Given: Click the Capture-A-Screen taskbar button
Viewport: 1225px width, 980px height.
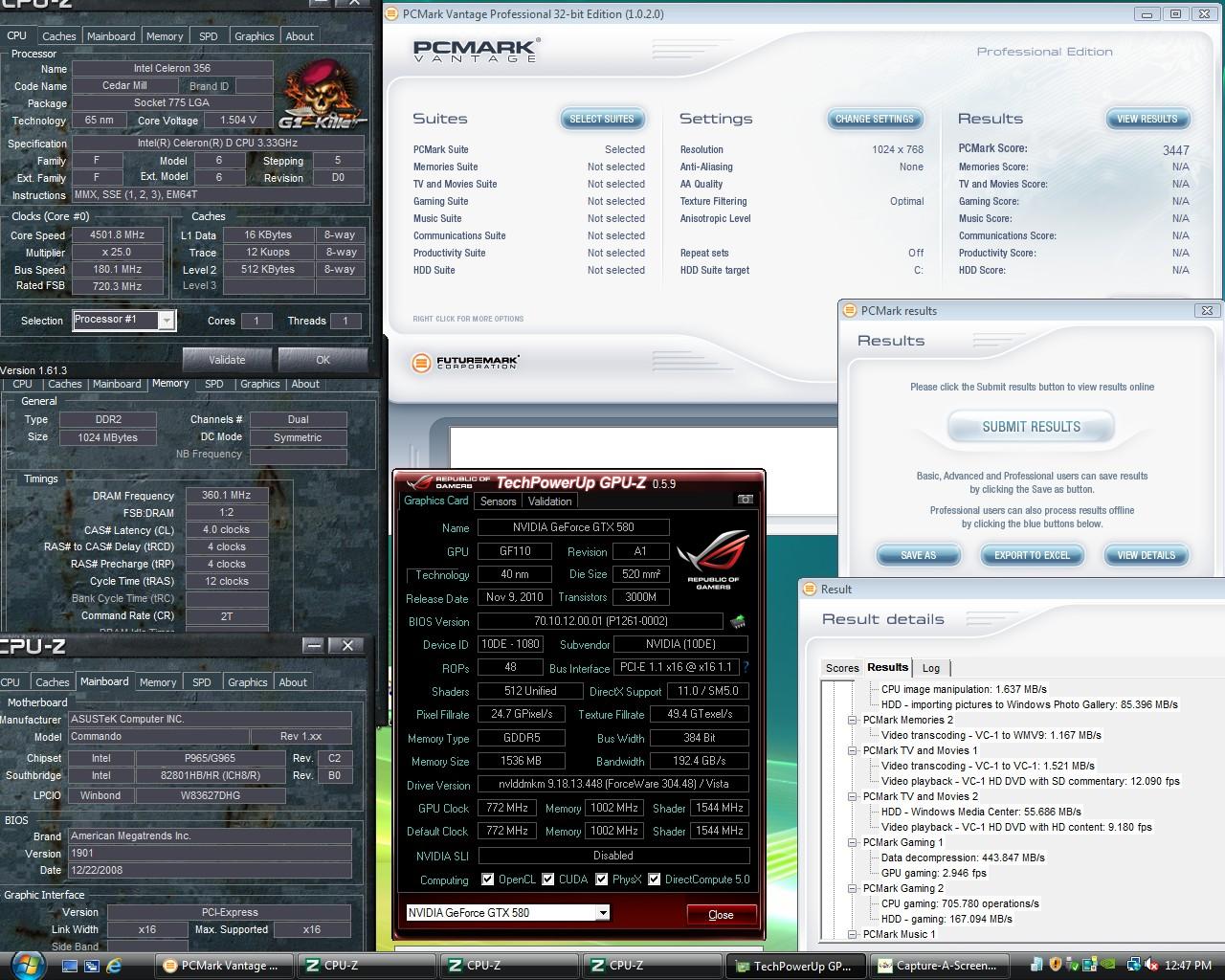Looking at the screenshot, I should pyautogui.click(x=938, y=966).
